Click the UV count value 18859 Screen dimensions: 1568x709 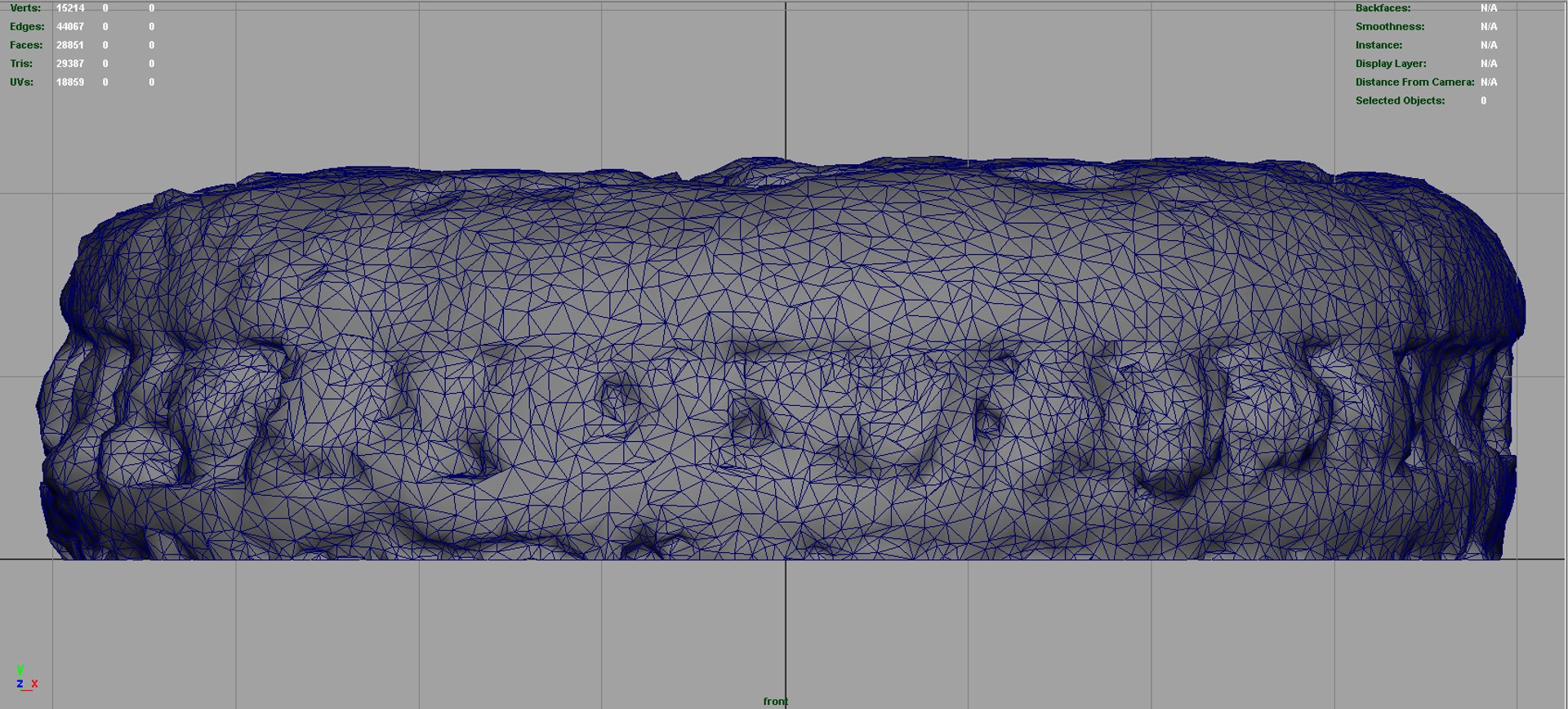click(70, 82)
